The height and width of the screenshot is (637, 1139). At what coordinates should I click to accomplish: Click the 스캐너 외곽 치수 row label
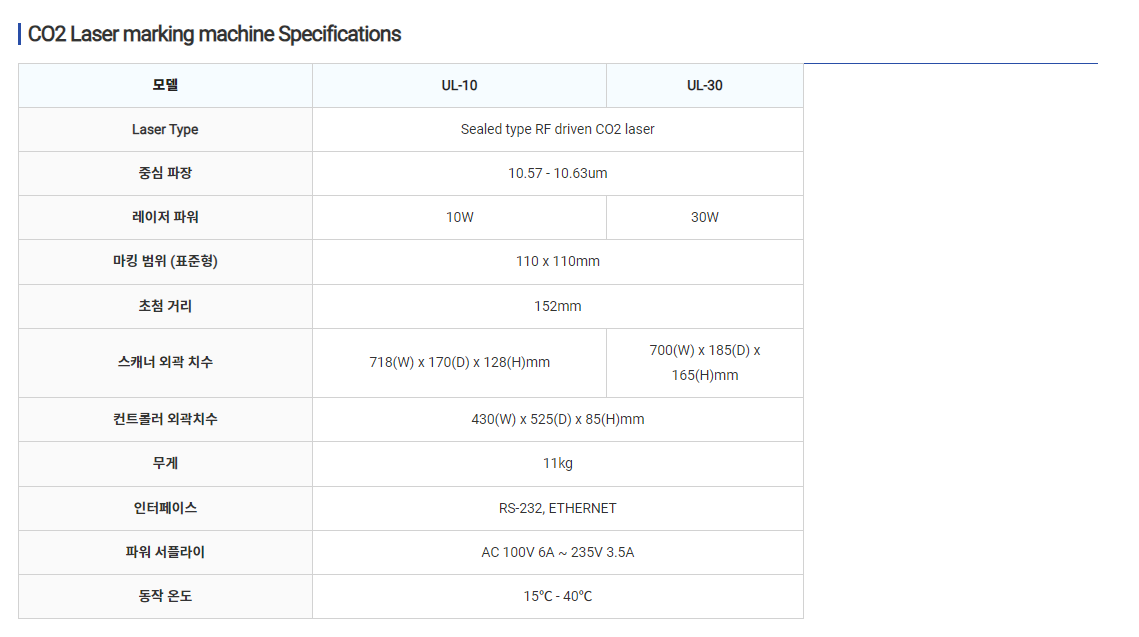[165, 362]
